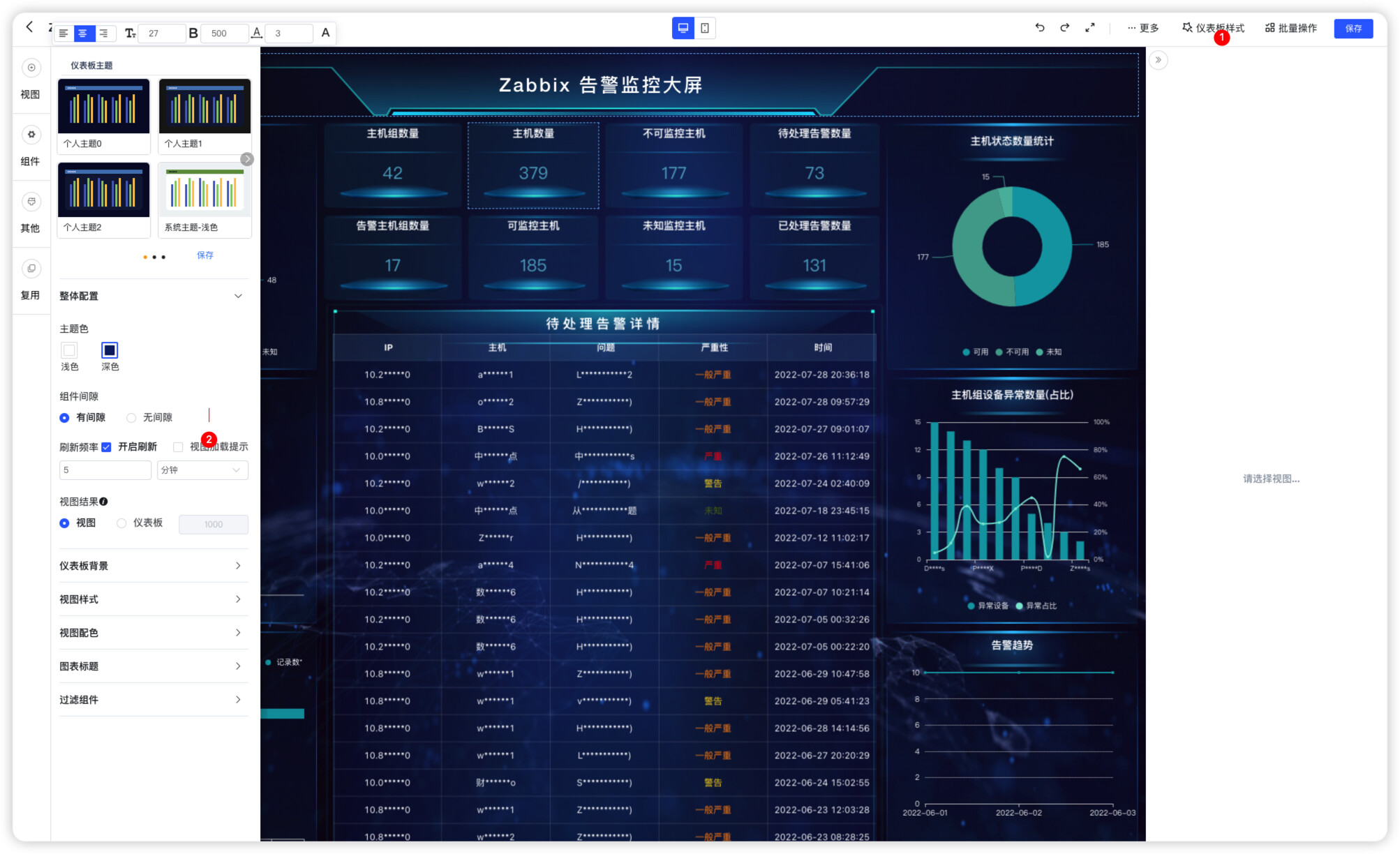Choose the 浅色 theme color swatch
The image size is (1400, 854).
69,350
